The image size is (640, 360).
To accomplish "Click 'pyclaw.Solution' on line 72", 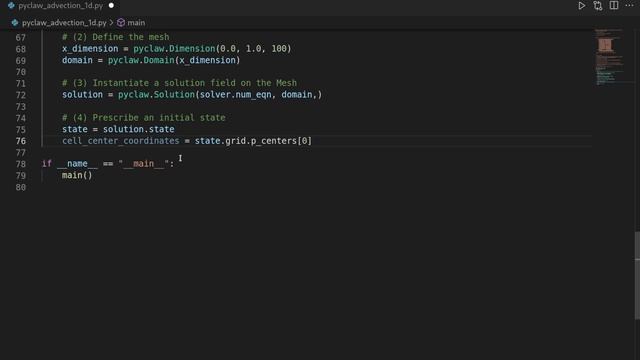I will coord(156,95).
